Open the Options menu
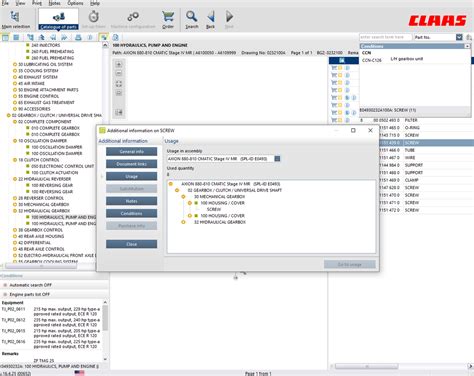Image resolution: width=474 pixels, height=376 pixels. 75,3
